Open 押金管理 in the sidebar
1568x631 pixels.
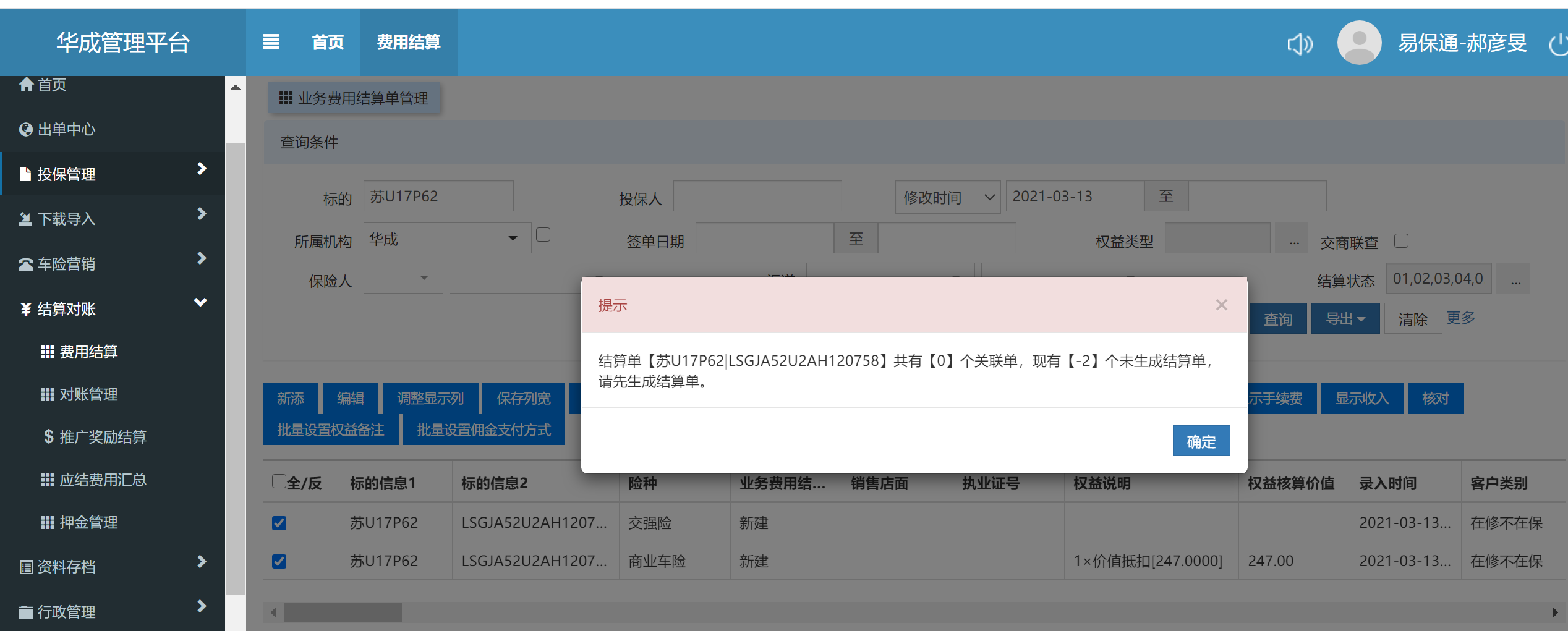88,522
